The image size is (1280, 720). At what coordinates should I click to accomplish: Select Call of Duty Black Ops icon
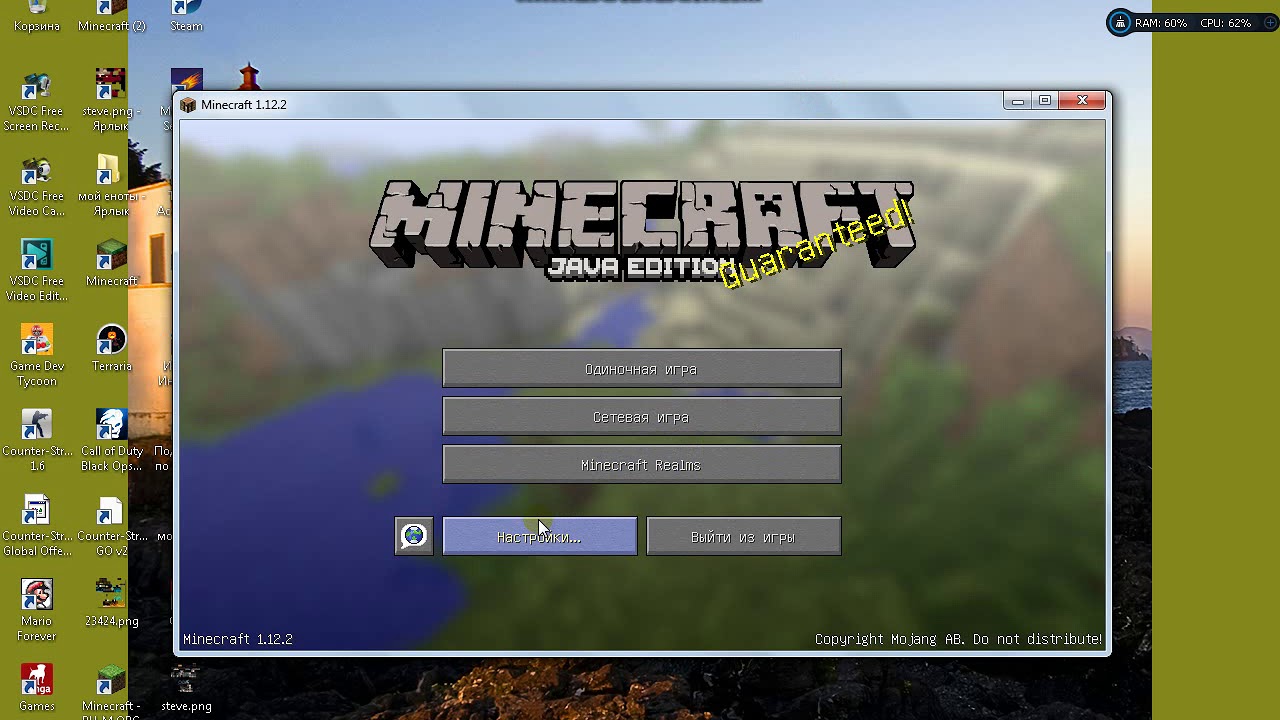(111, 440)
